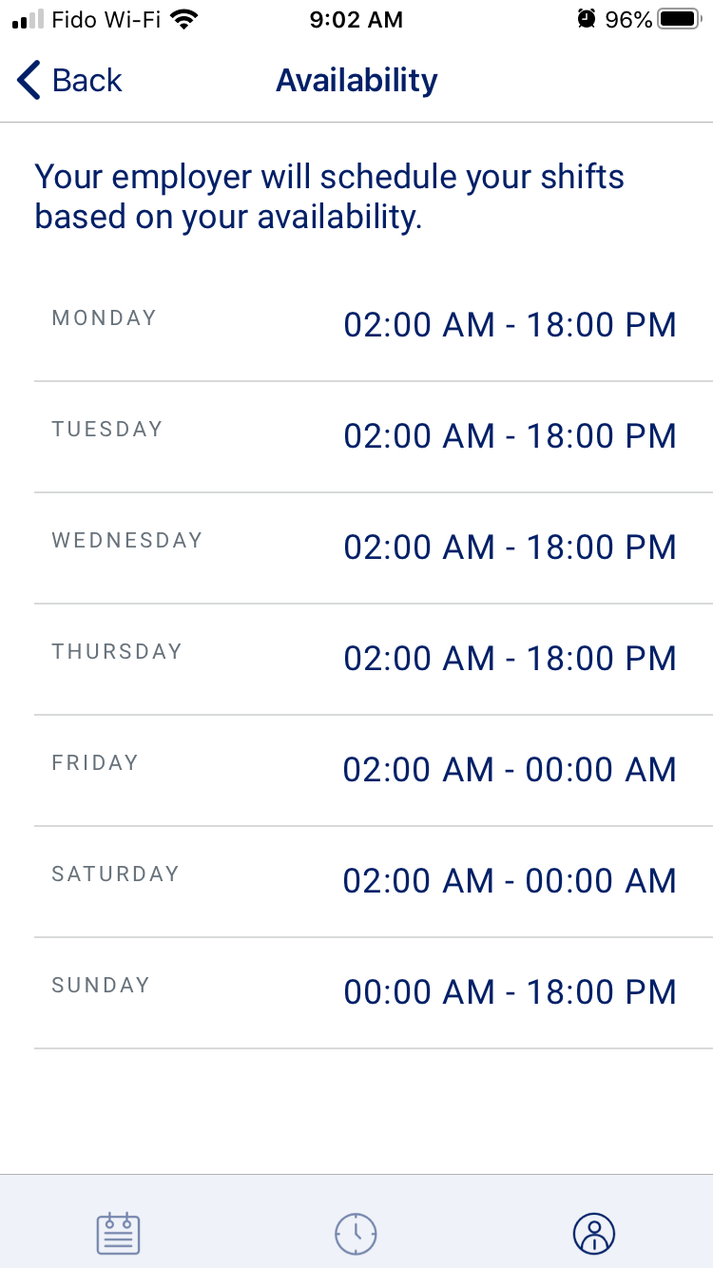Select Wednesday's availability entry

[x=509, y=547]
